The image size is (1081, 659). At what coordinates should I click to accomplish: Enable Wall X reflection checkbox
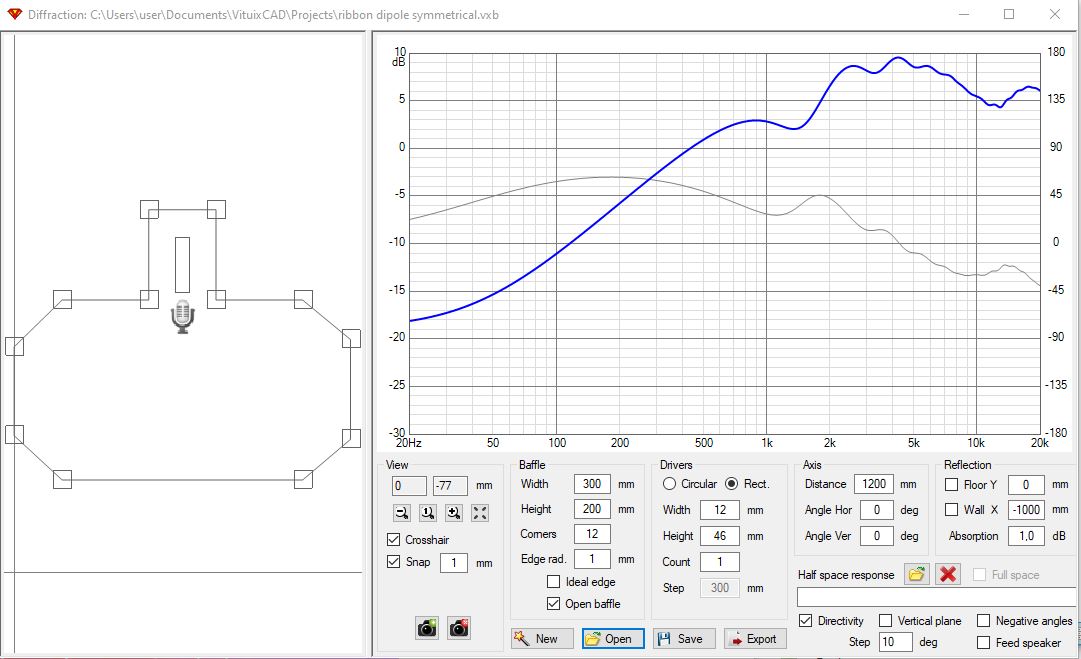pos(951,509)
